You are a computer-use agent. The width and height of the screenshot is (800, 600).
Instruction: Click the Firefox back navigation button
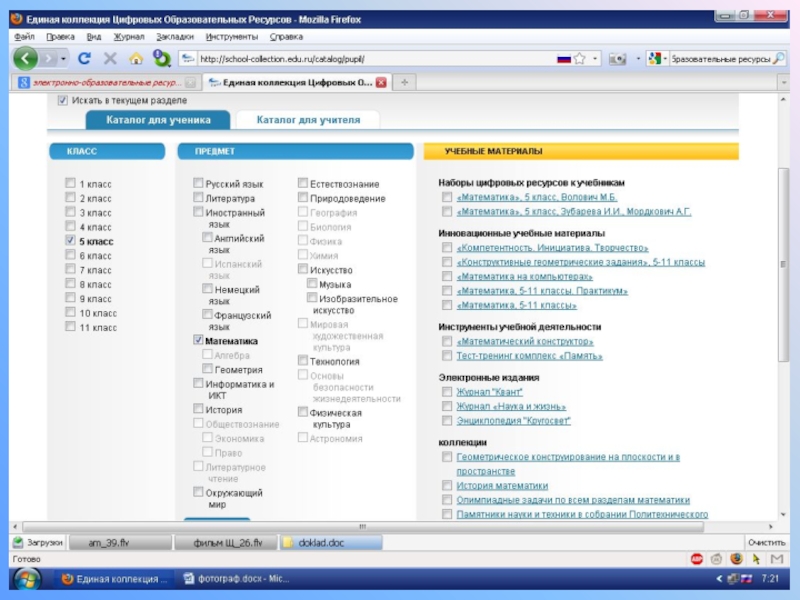[x=26, y=59]
